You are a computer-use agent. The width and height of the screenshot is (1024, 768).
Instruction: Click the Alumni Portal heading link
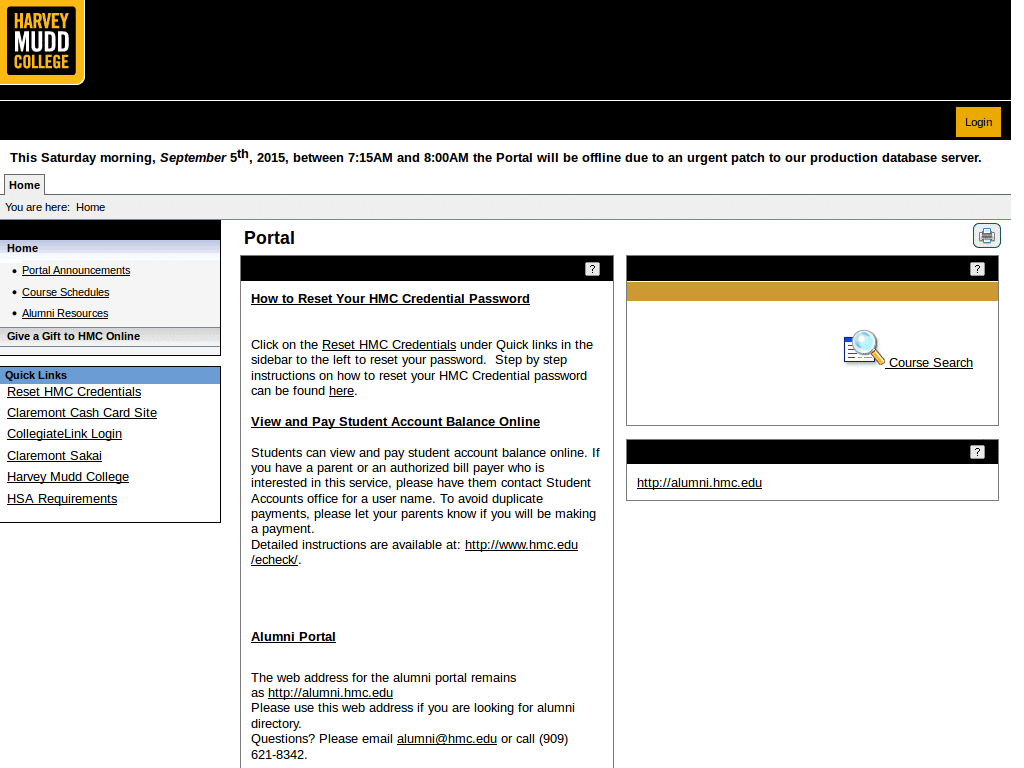293,637
